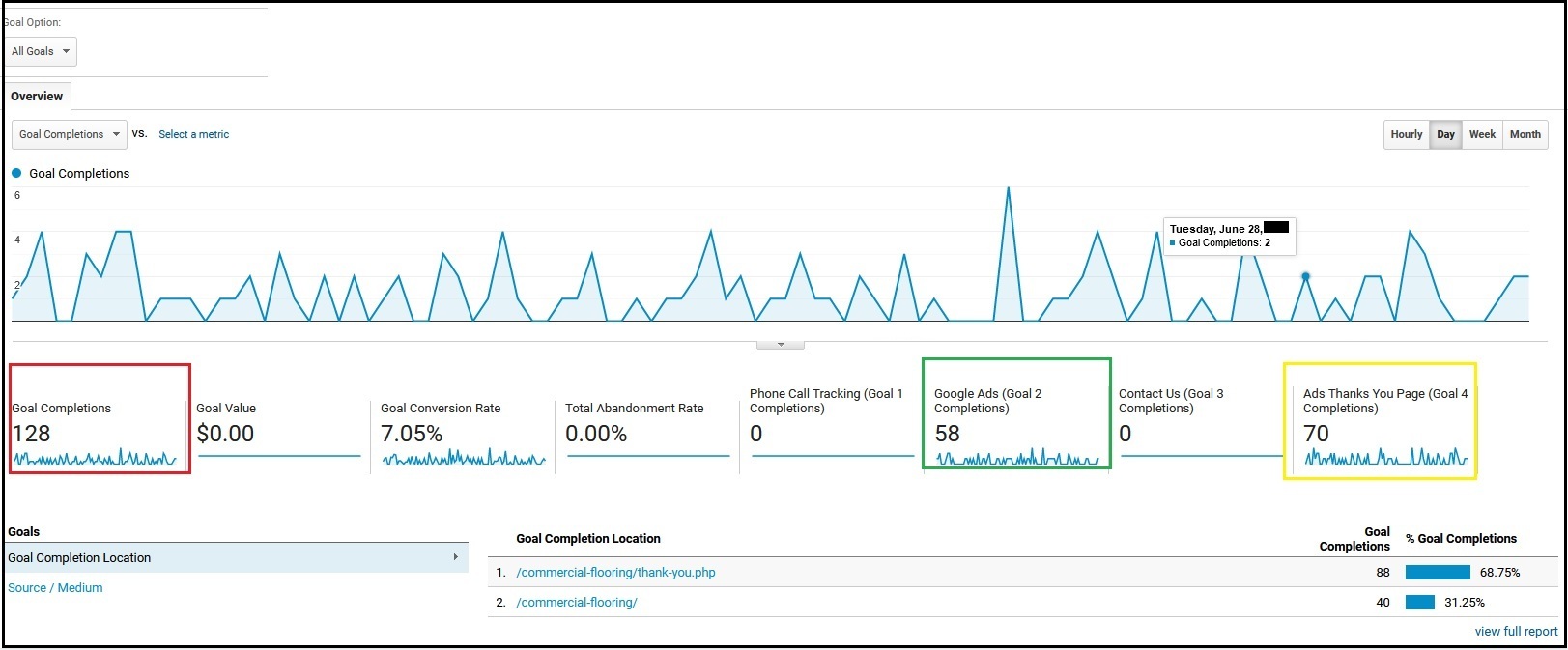
Task: Click the June 28 data point on chart
Action: click(x=1305, y=276)
